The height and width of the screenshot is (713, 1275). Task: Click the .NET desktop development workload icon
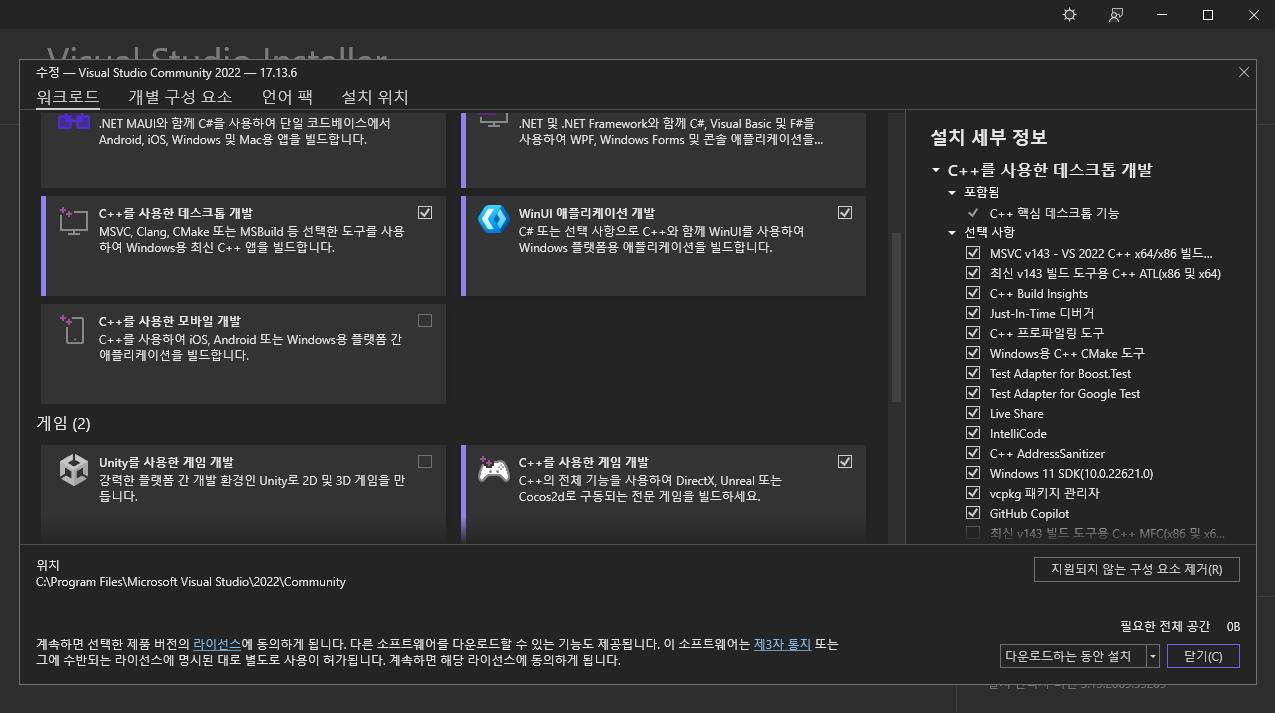click(x=494, y=119)
